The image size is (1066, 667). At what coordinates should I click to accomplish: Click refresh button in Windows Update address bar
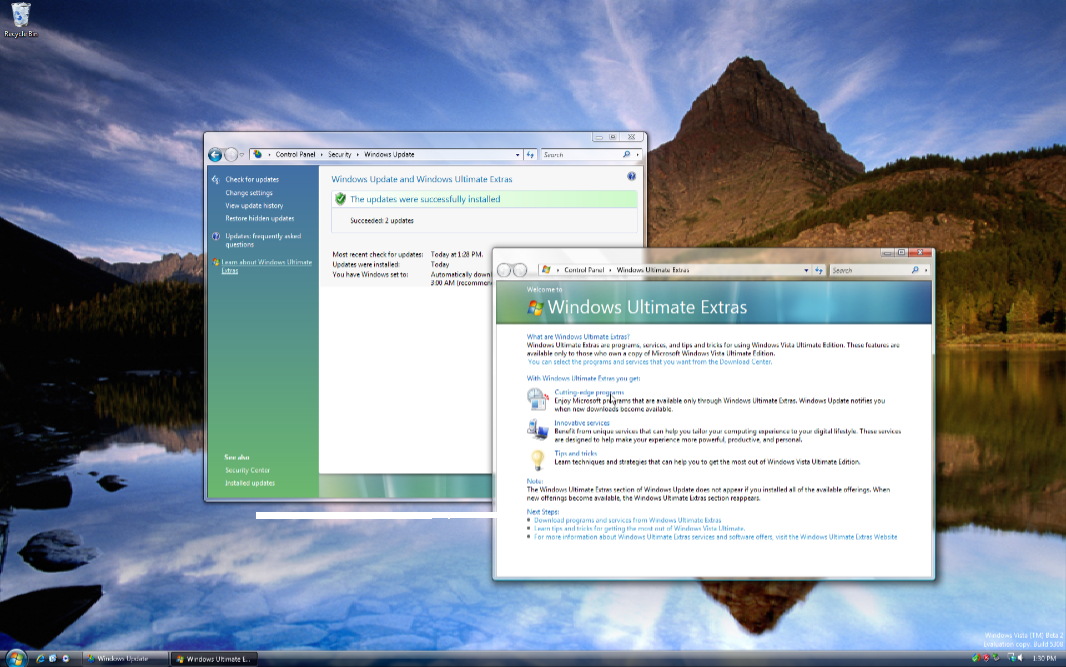click(x=531, y=155)
